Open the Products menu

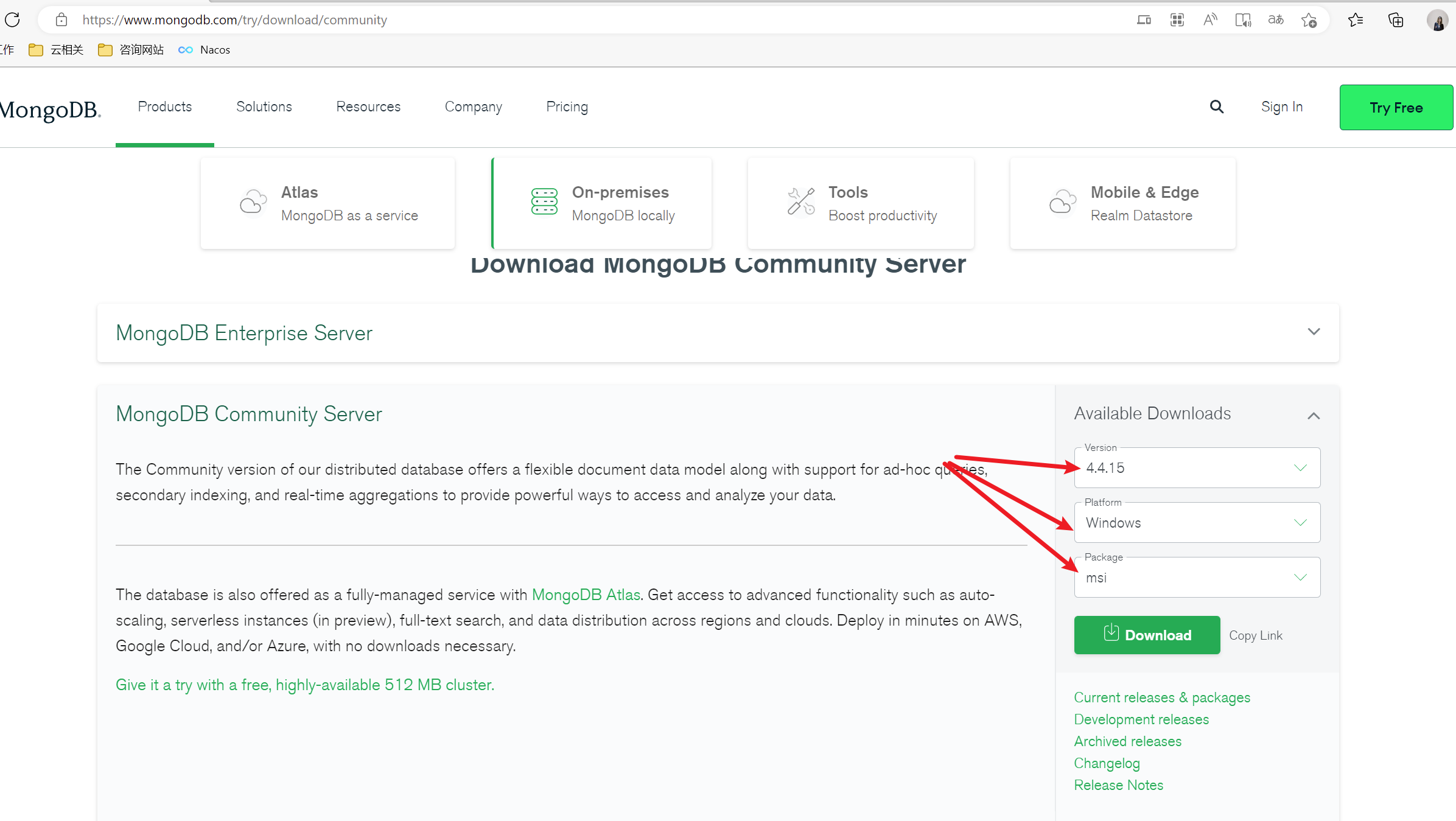(165, 107)
